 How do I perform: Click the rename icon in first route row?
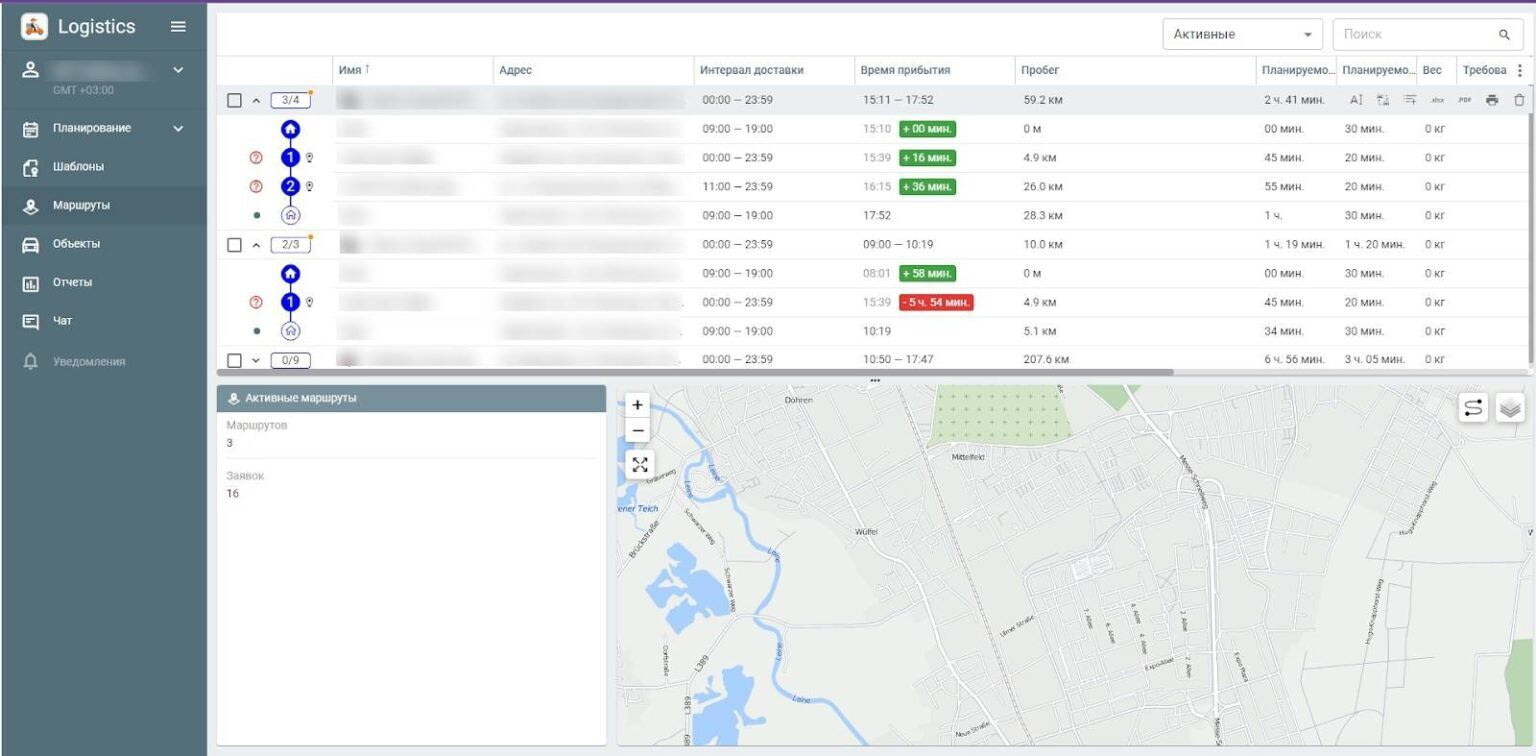(x=1356, y=100)
